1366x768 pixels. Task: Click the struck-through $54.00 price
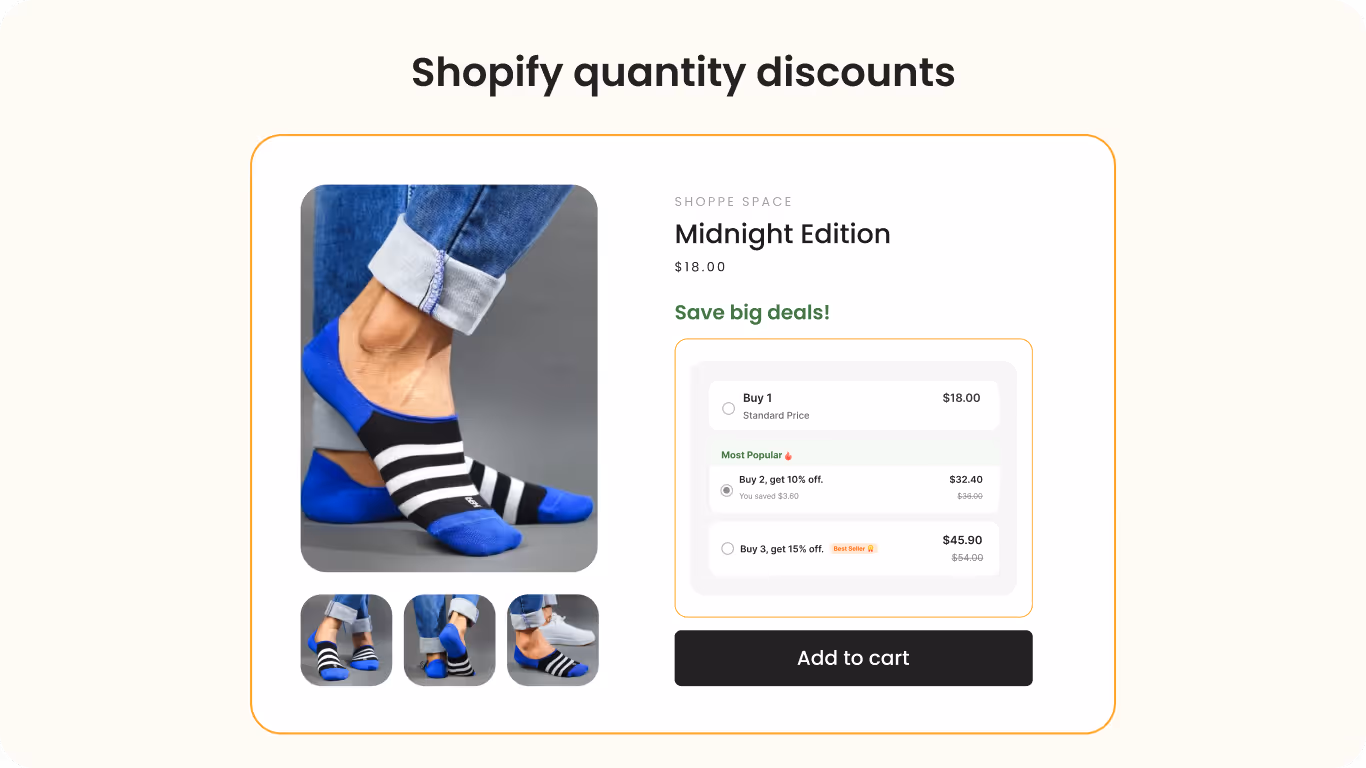click(x=967, y=558)
